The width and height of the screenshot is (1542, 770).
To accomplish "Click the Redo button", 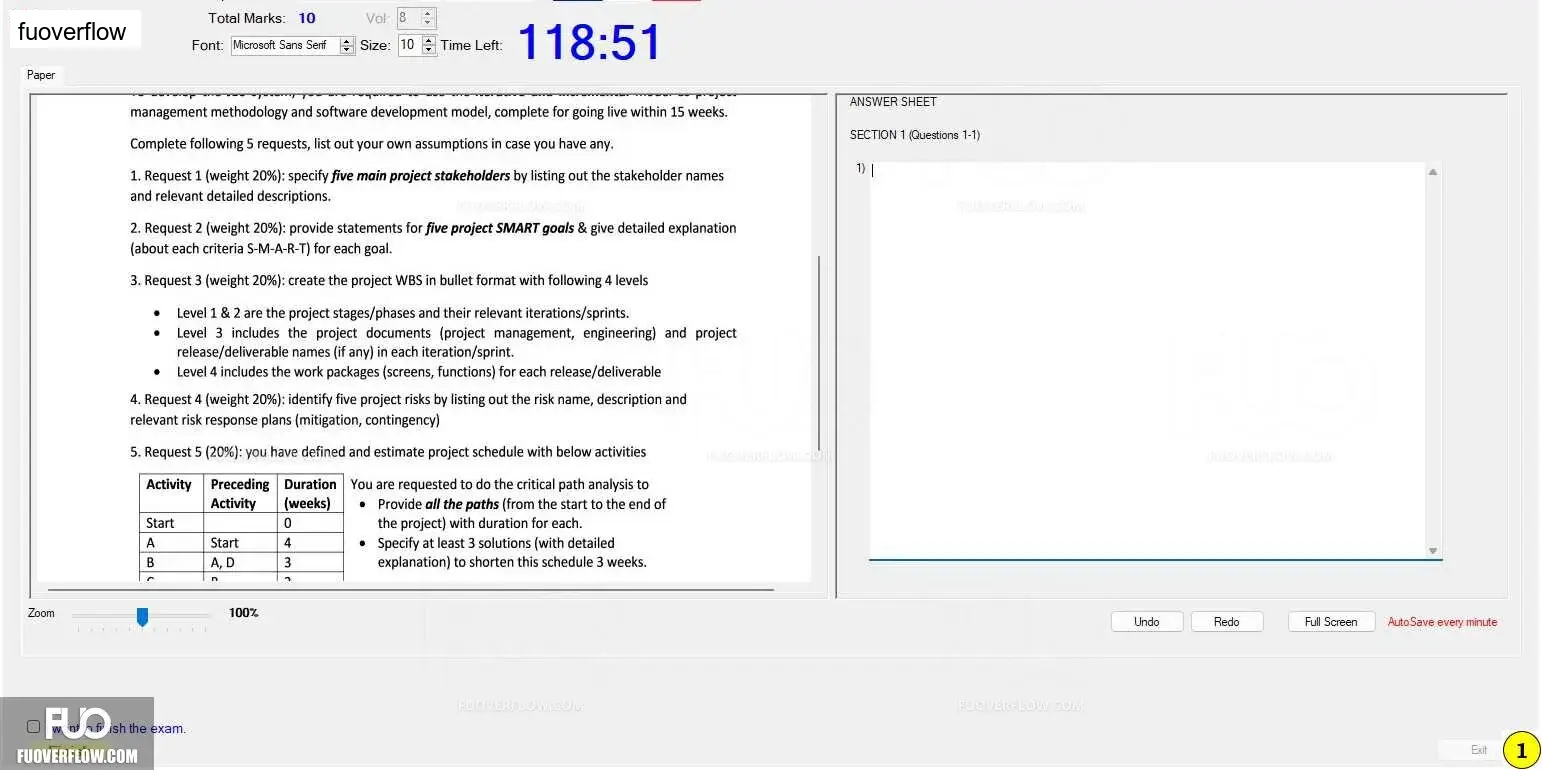I will pyautogui.click(x=1227, y=622).
